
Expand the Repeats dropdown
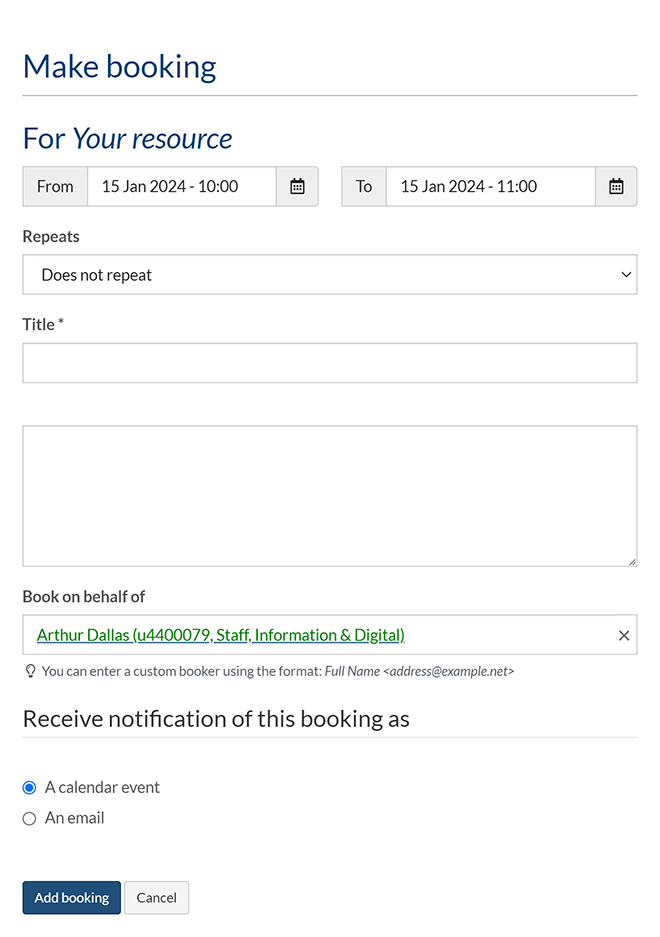click(329, 275)
